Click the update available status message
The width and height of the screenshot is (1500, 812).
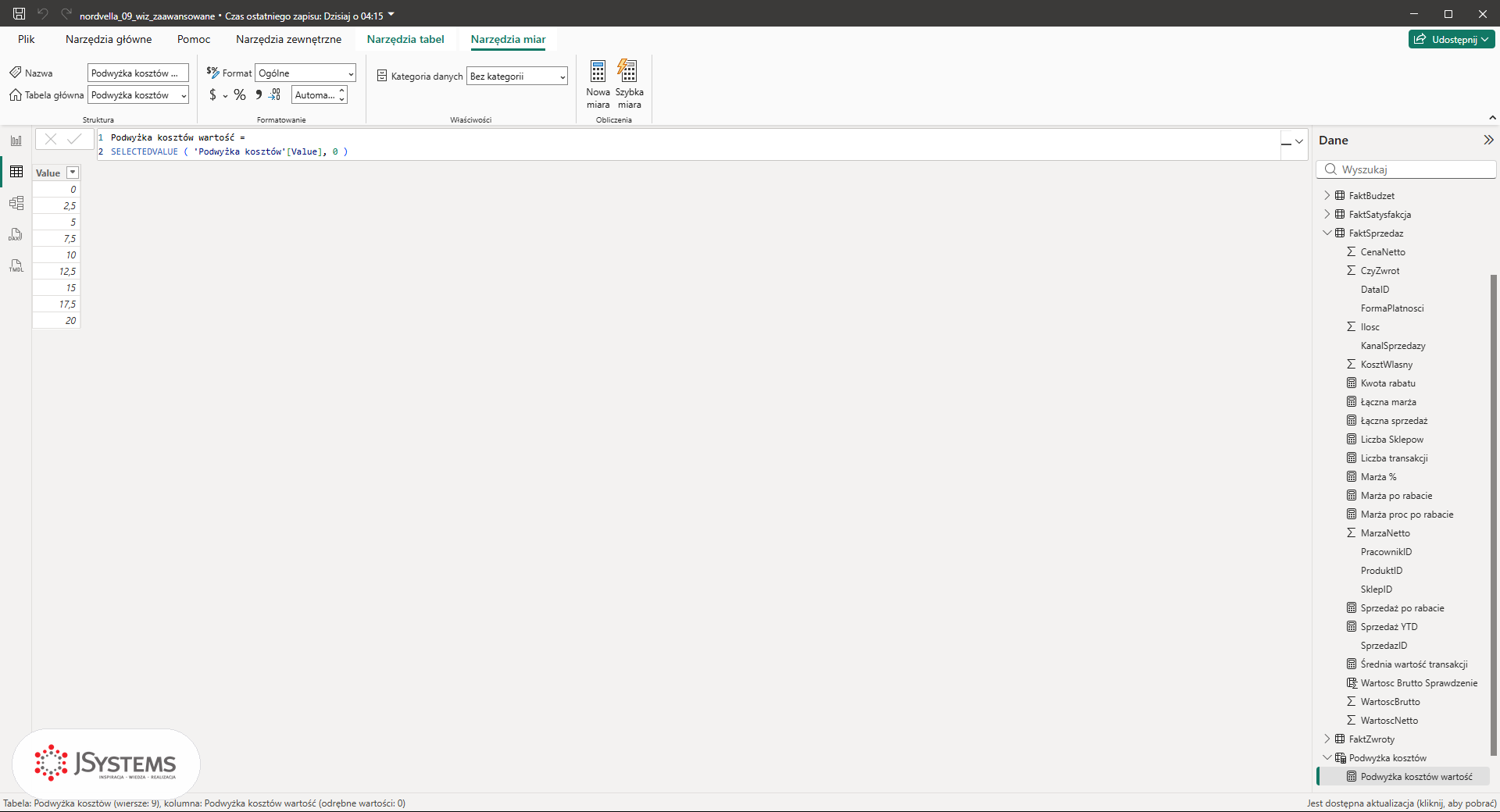pyautogui.click(x=1402, y=803)
